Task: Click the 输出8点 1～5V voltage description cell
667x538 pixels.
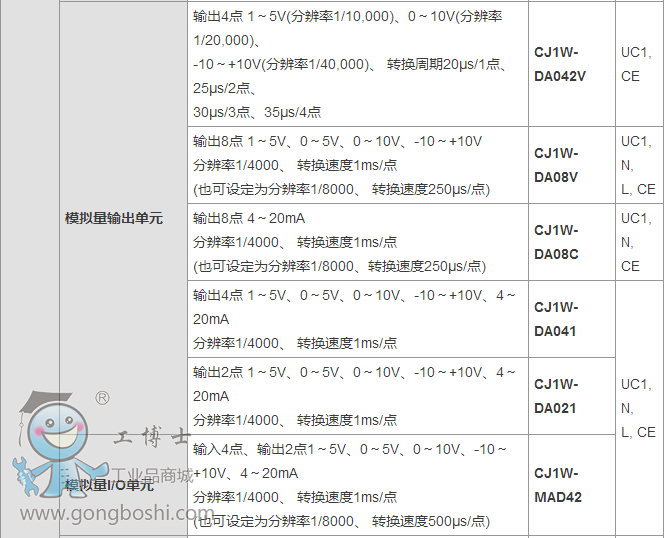Action: 355,165
